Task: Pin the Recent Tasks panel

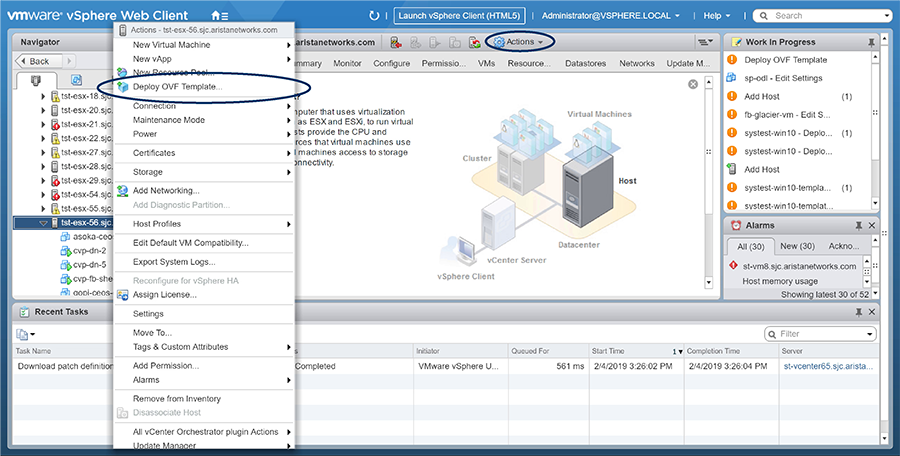Action: point(859,312)
